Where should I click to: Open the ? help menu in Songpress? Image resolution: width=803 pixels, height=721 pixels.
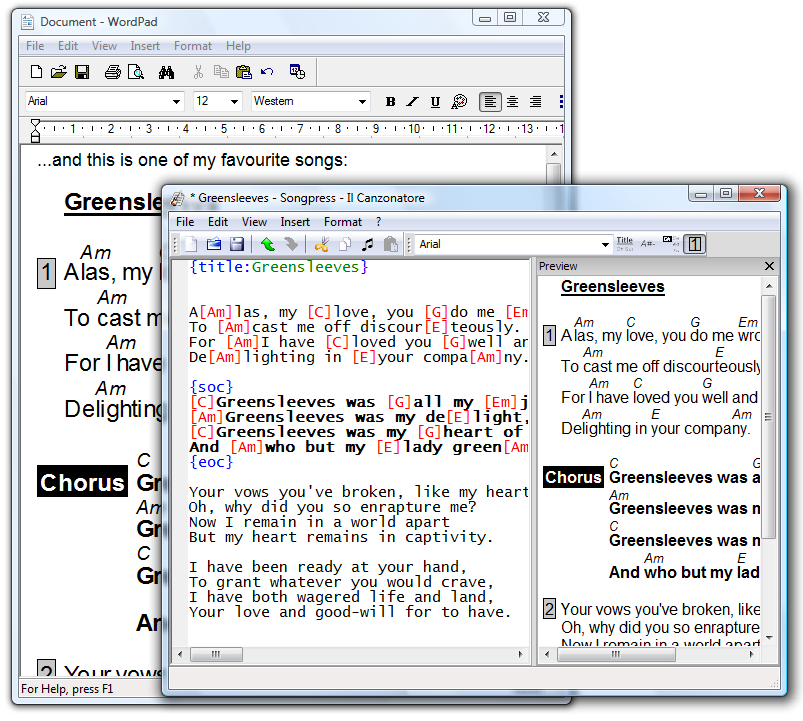[378, 222]
